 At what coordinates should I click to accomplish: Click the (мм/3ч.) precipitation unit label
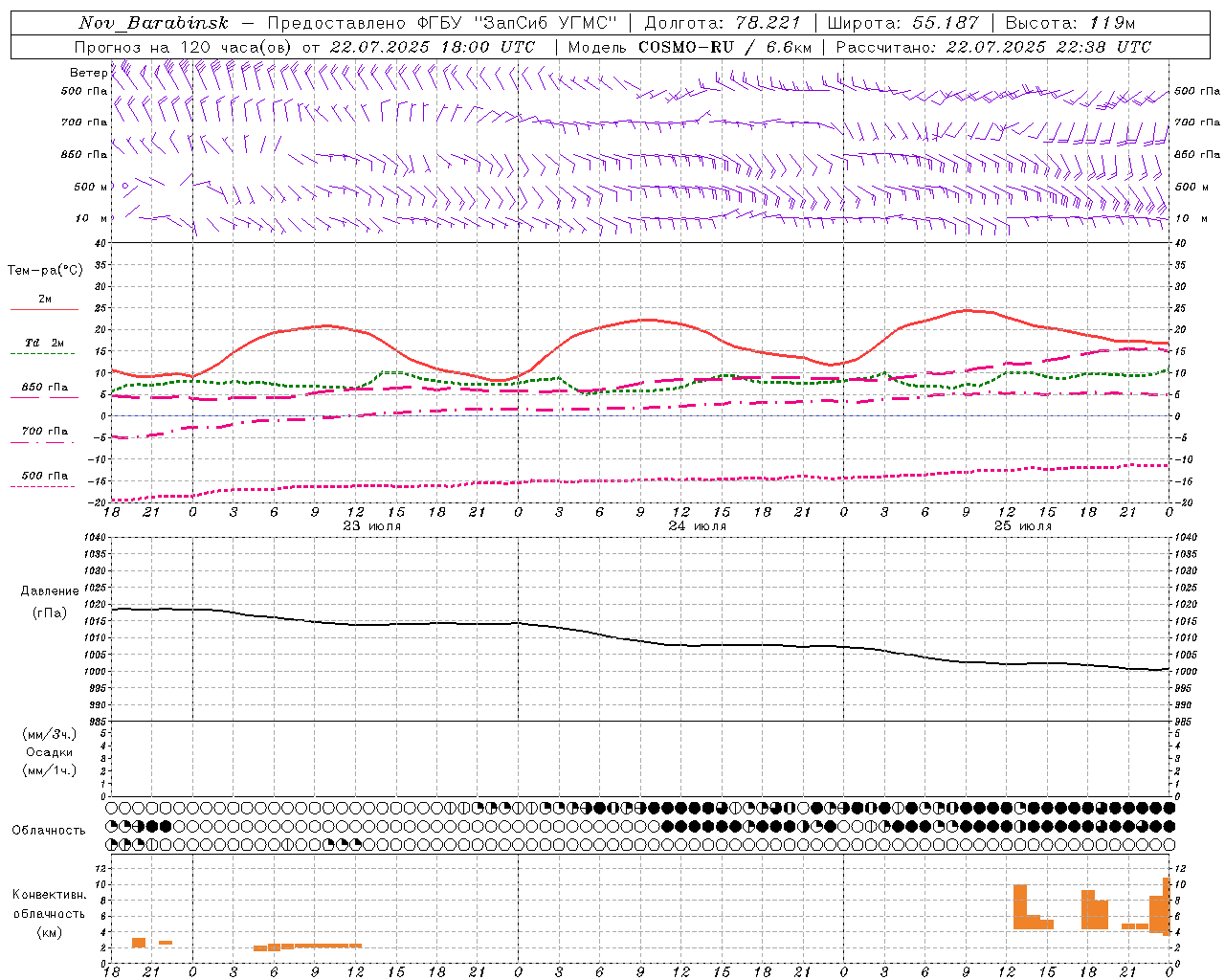click(50, 735)
